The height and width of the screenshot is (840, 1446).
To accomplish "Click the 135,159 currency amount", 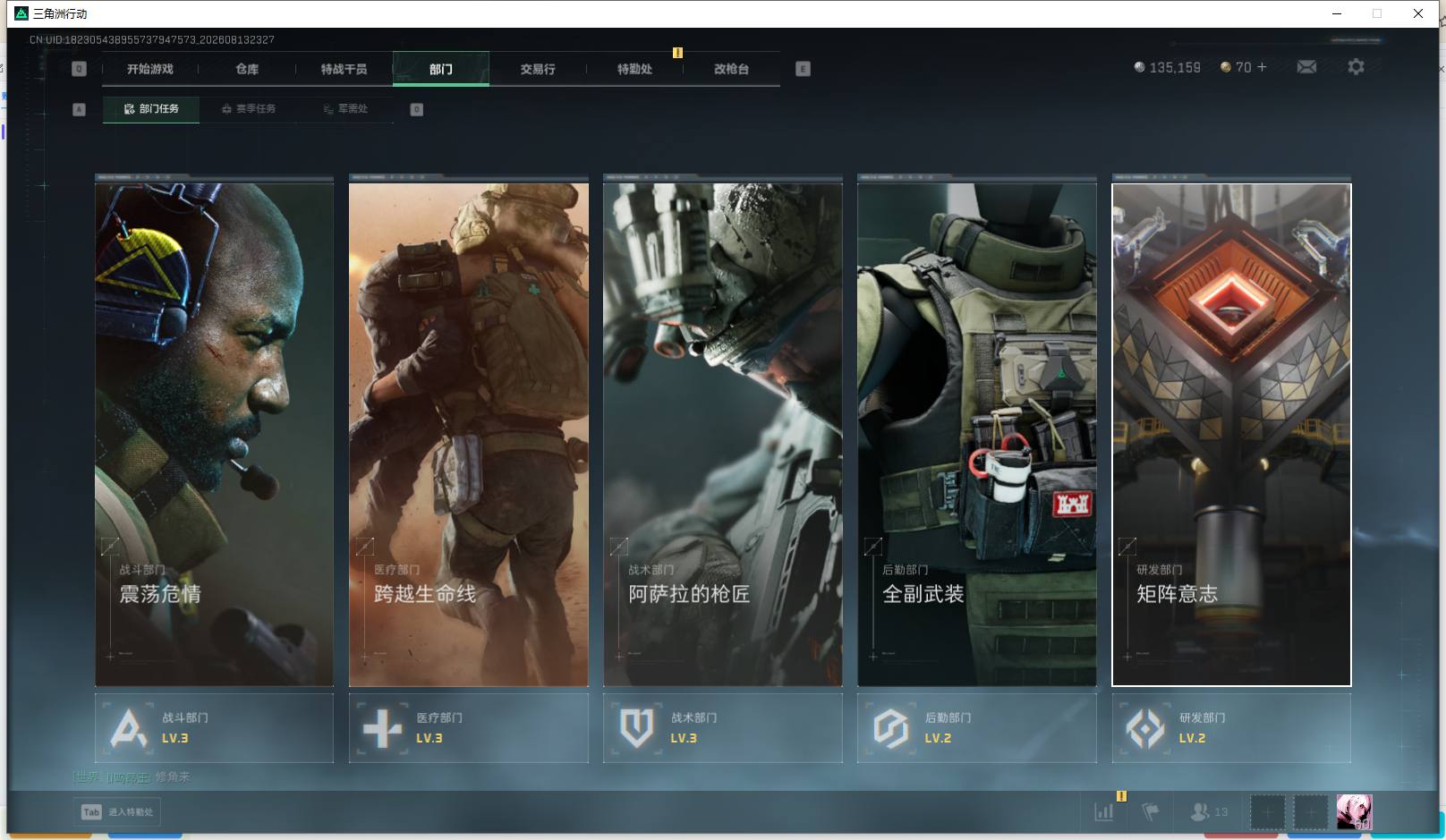I will pyautogui.click(x=1175, y=67).
